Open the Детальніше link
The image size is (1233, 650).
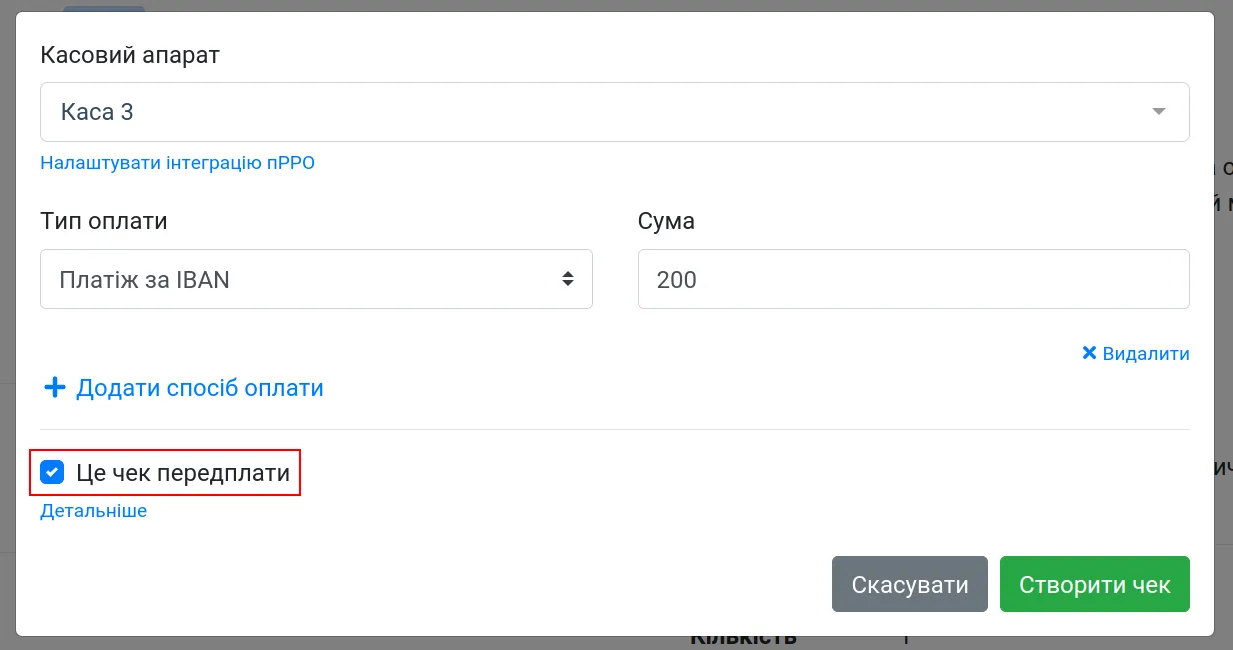(x=93, y=511)
